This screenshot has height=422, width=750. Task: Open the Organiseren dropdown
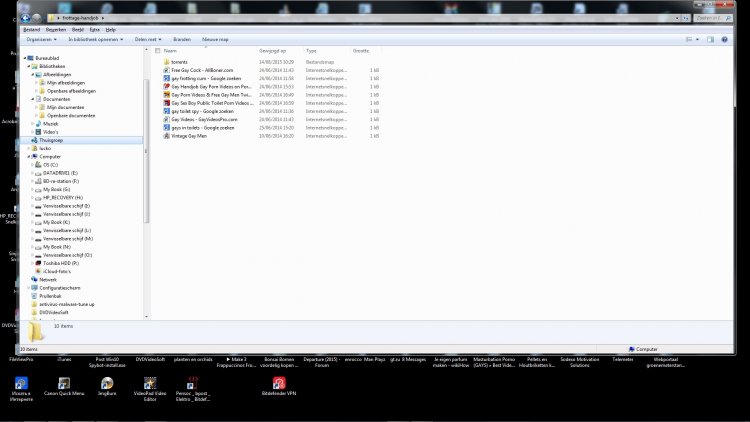[42, 40]
